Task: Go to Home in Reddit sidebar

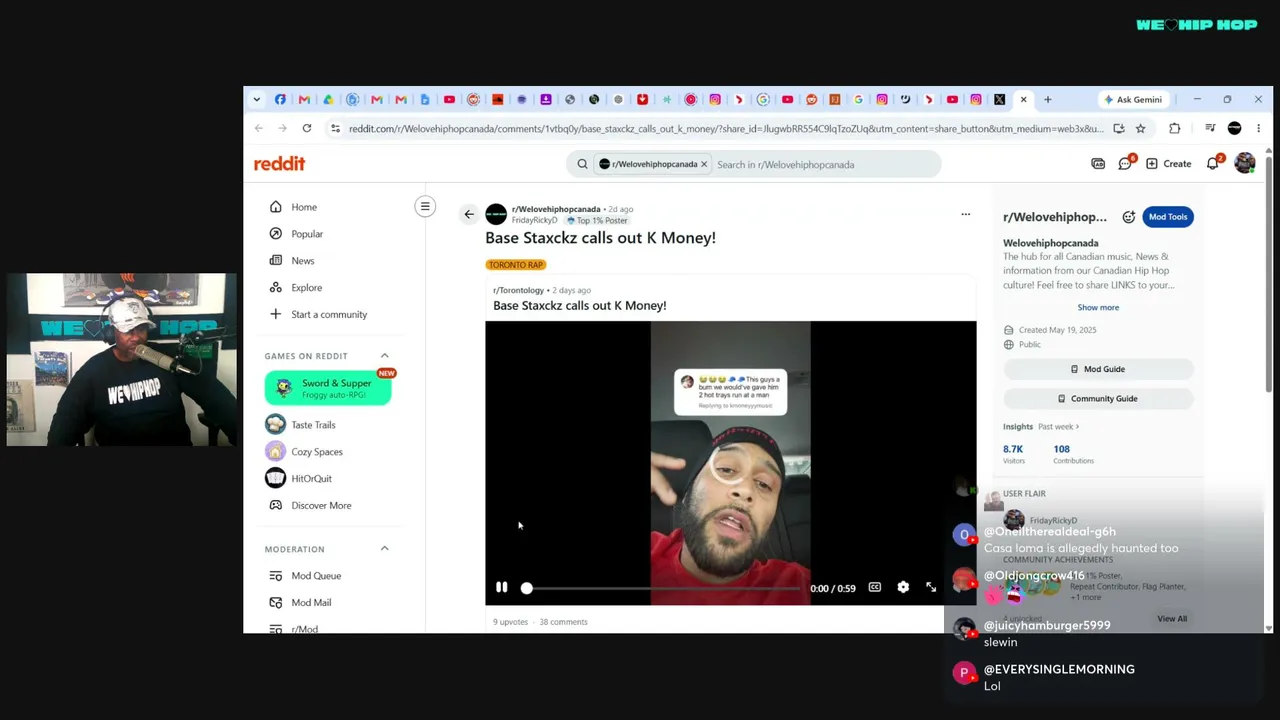Action: (x=304, y=207)
